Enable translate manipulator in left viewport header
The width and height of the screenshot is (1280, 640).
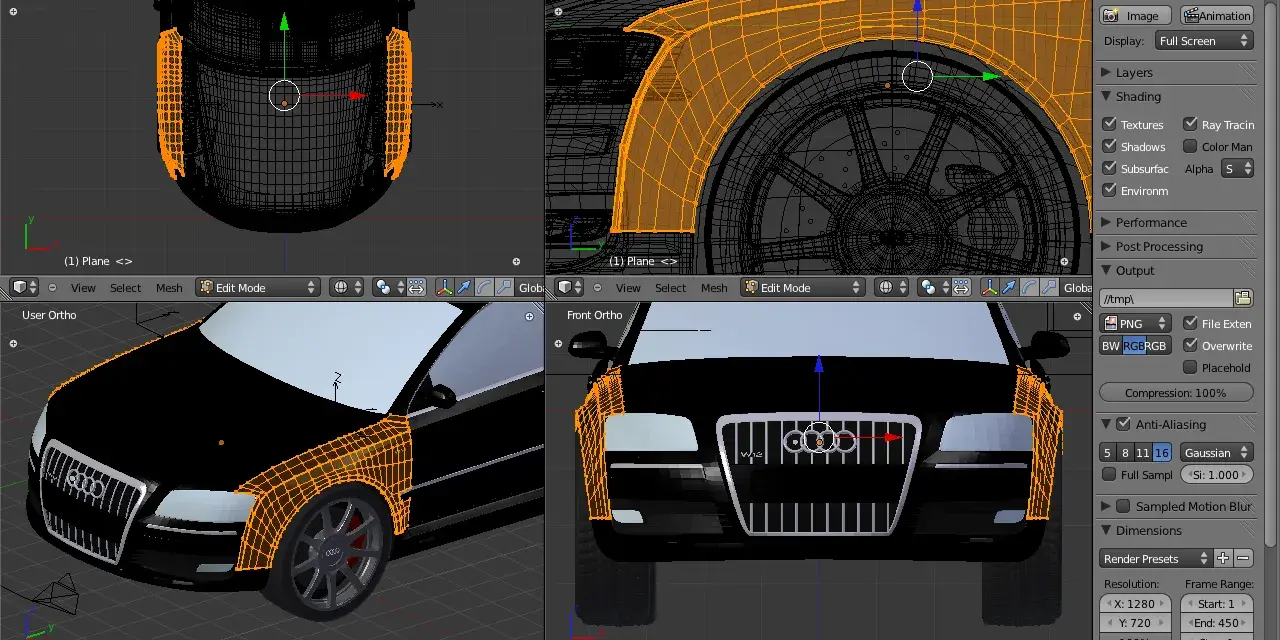[464, 287]
